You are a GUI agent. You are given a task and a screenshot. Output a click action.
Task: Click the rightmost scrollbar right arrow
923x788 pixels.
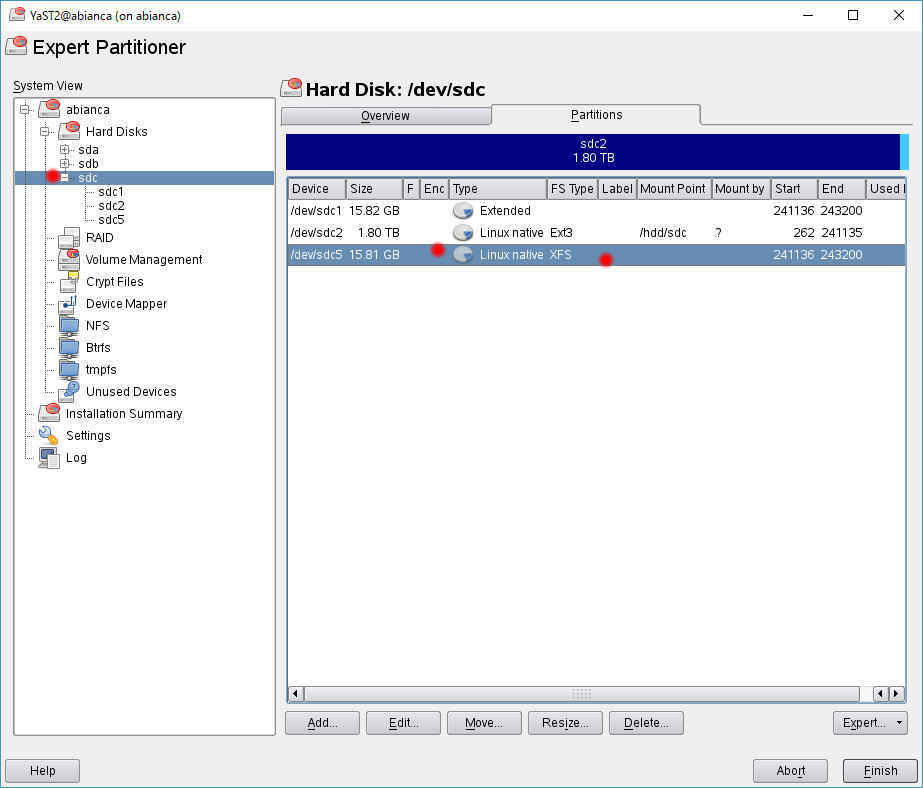coord(897,694)
